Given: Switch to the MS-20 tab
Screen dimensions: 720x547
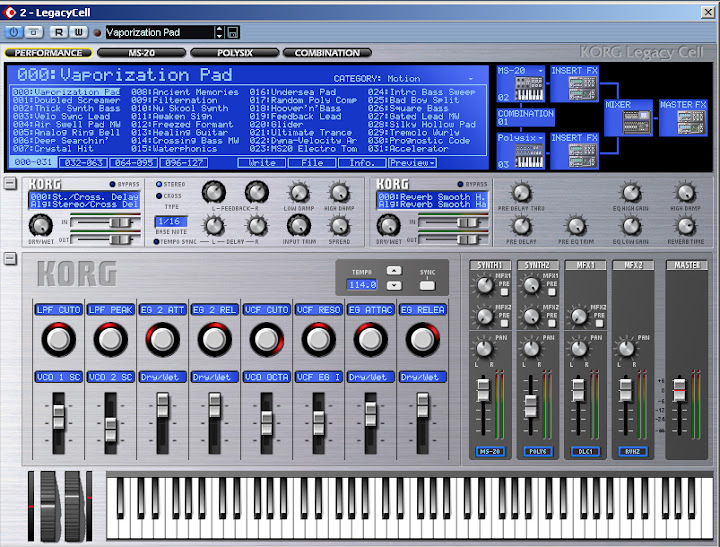Looking at the screenshot, I should [x=141, y=53].
